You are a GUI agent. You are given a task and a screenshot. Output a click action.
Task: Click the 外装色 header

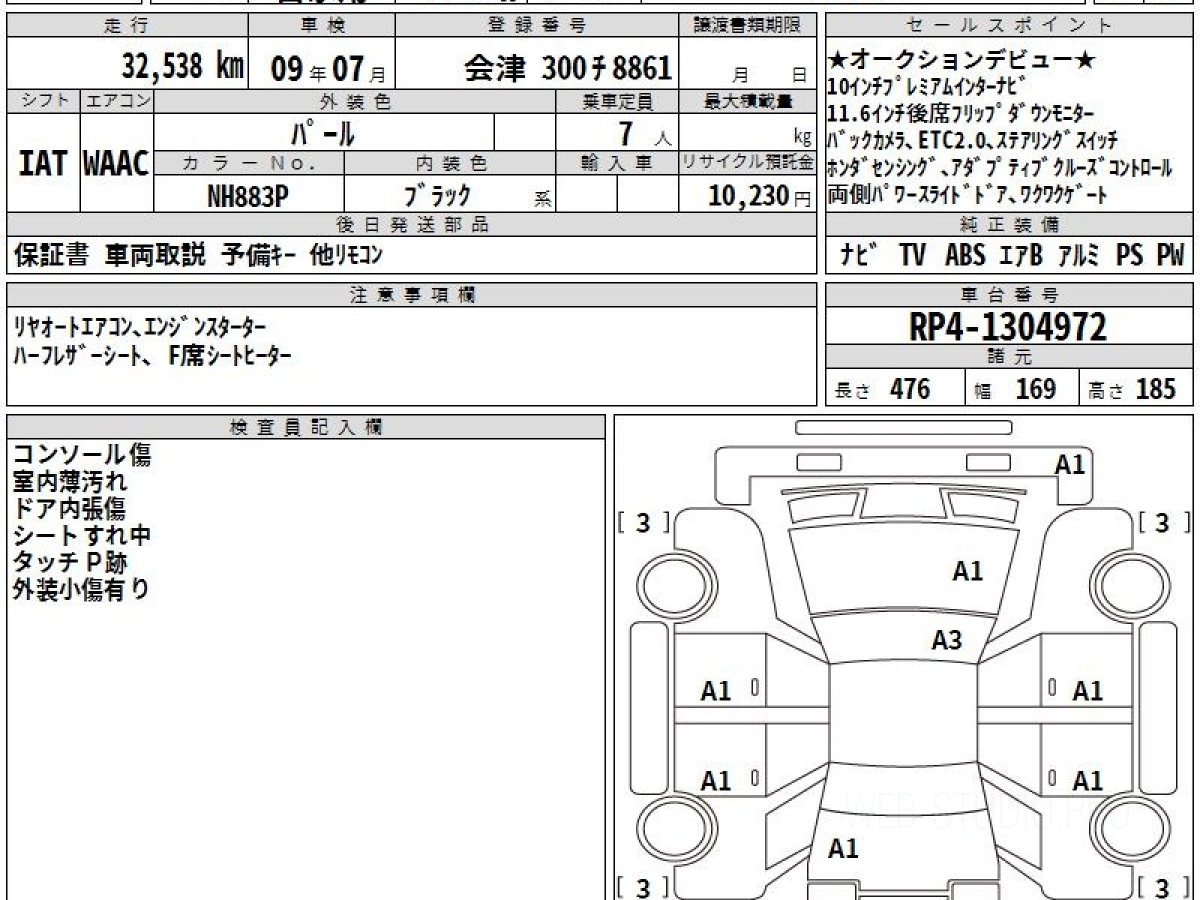(355, 101)
